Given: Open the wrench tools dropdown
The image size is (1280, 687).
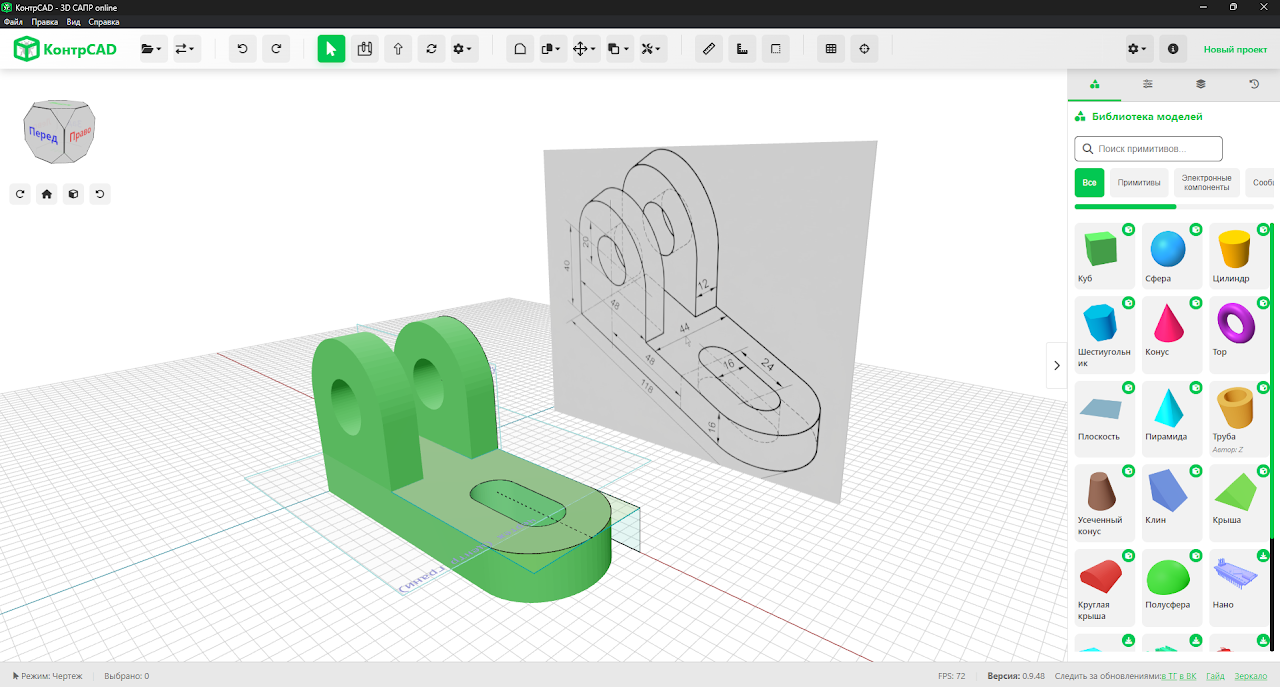Looking at the screenshot, I should click(652, 49).
